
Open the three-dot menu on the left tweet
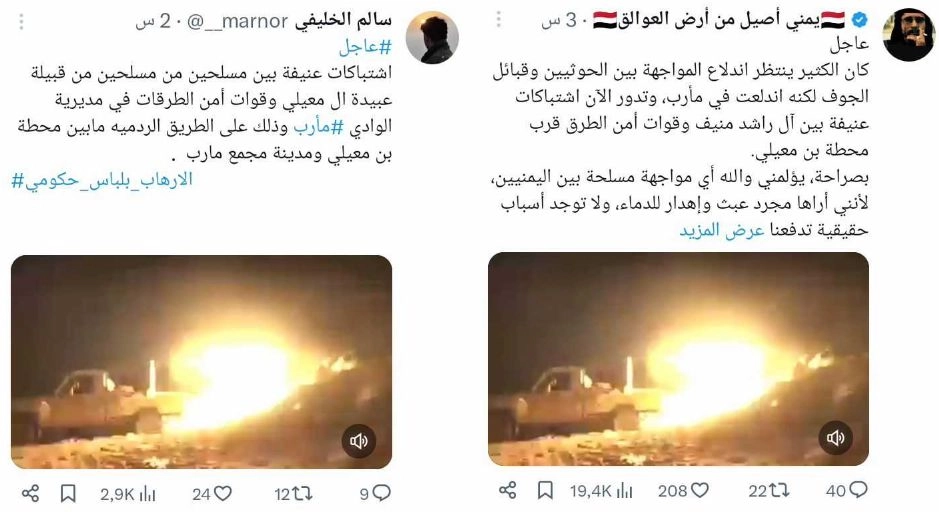click(x=22, y=22)
